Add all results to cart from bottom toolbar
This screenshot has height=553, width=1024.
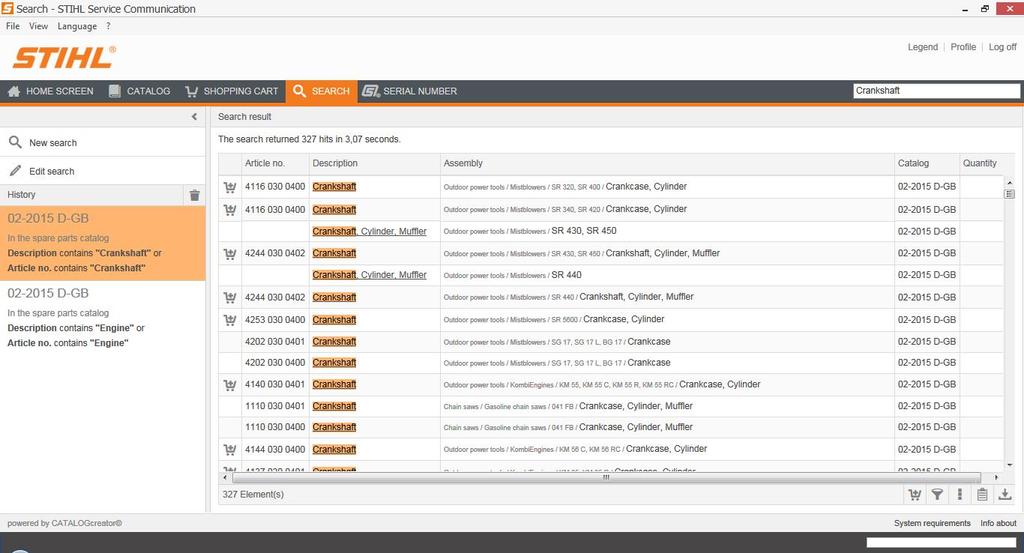[915, 495]
